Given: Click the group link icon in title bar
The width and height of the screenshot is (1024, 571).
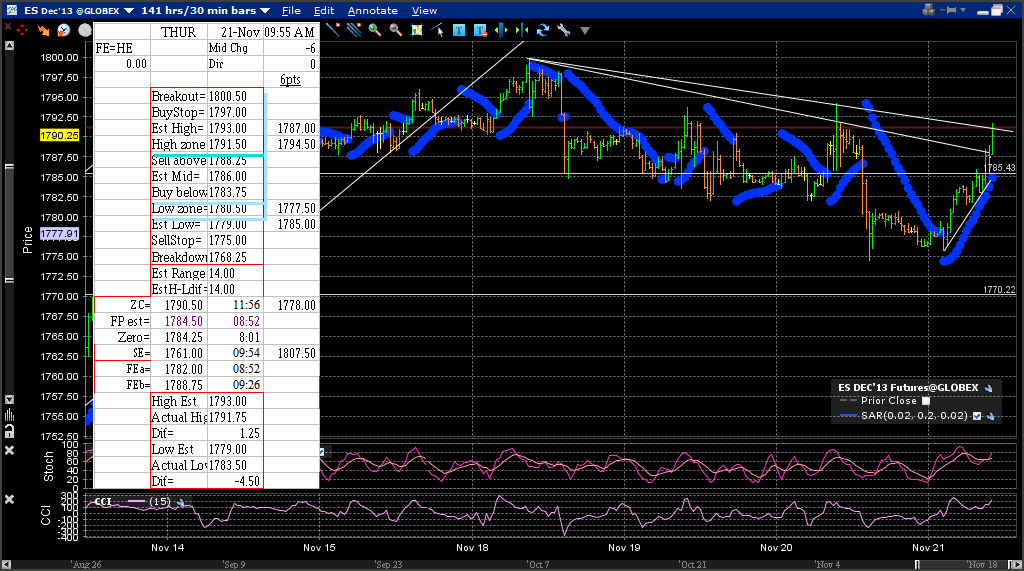Looking at the screenshot, I should [929, 10].
